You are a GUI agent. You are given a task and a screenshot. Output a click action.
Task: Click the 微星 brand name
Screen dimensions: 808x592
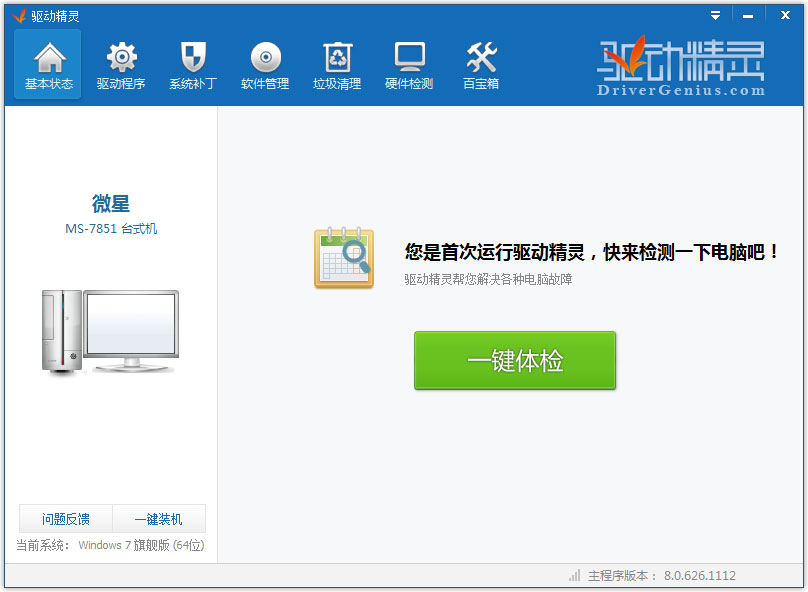[x=111, y=204]
